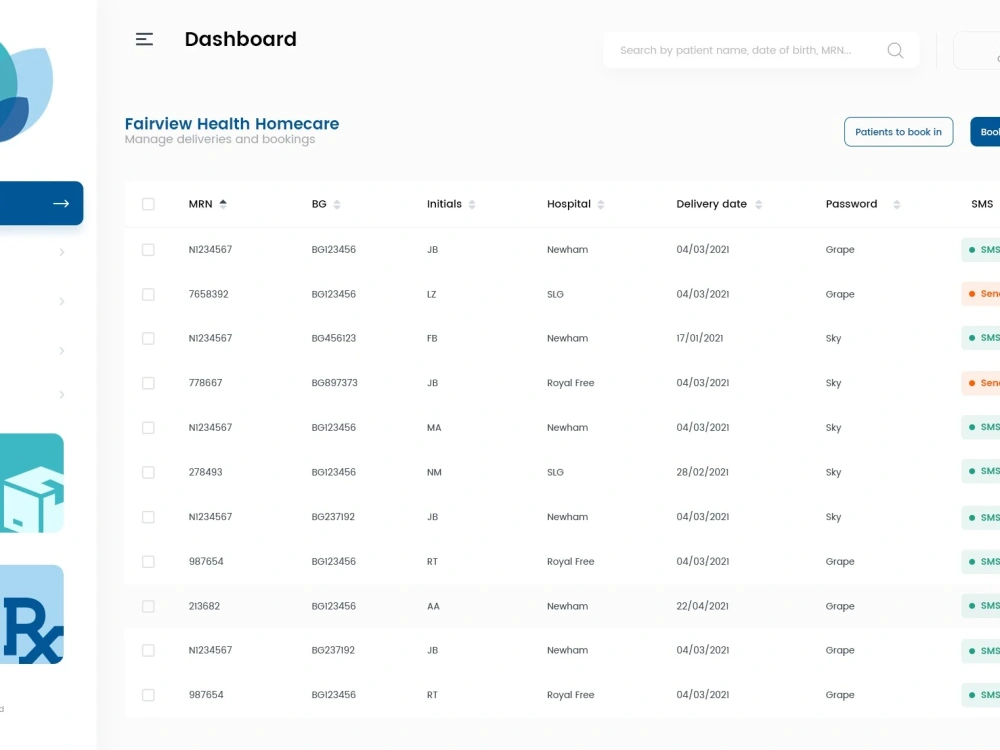Viewport: 1000px width, 750px height.
Task: Select the checkbox for MRN 213682
Action: (148, 606)
